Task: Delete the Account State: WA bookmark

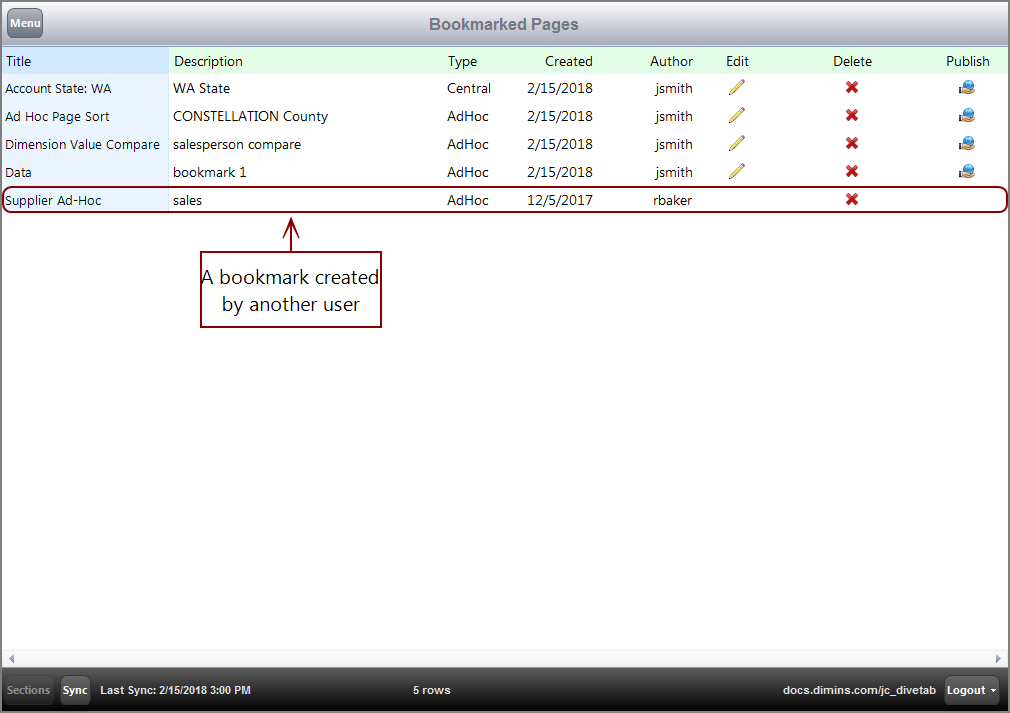Action: (852, 88)
